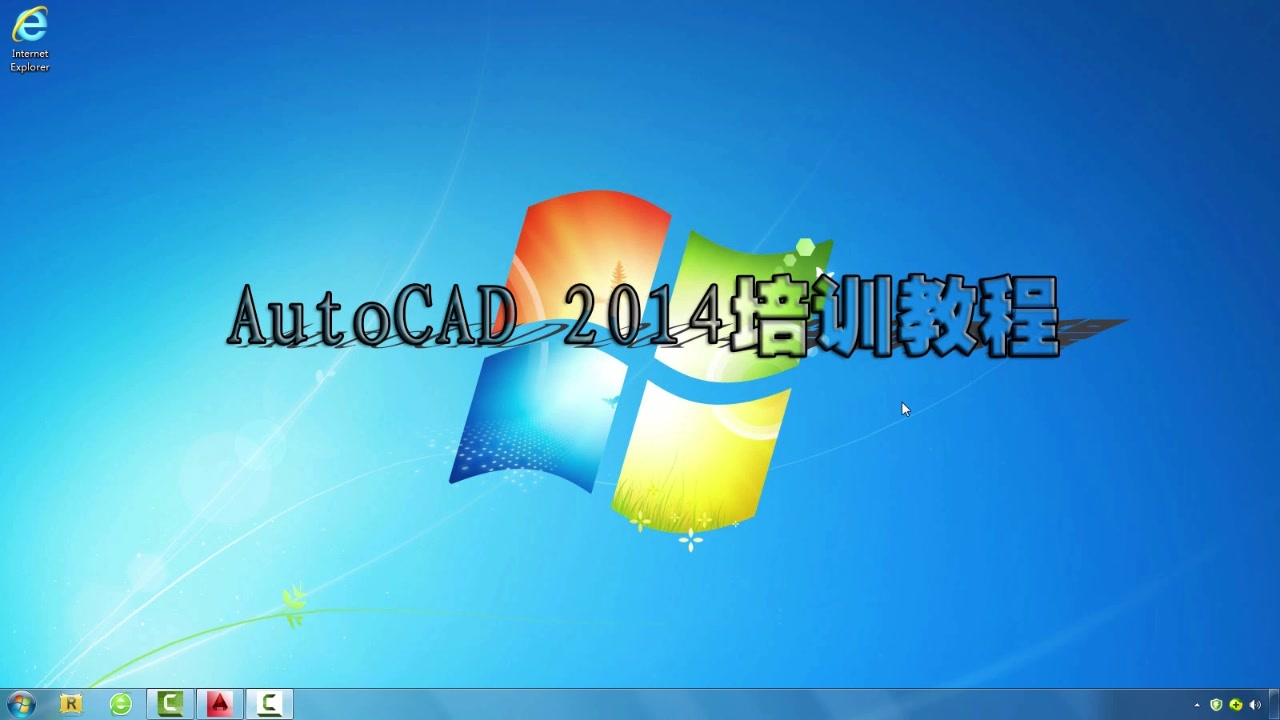Switch to the green Camtasia taskbar window
Image resolution: width=1280 pixels, height=720 pixels.
[x=171, y=704]
